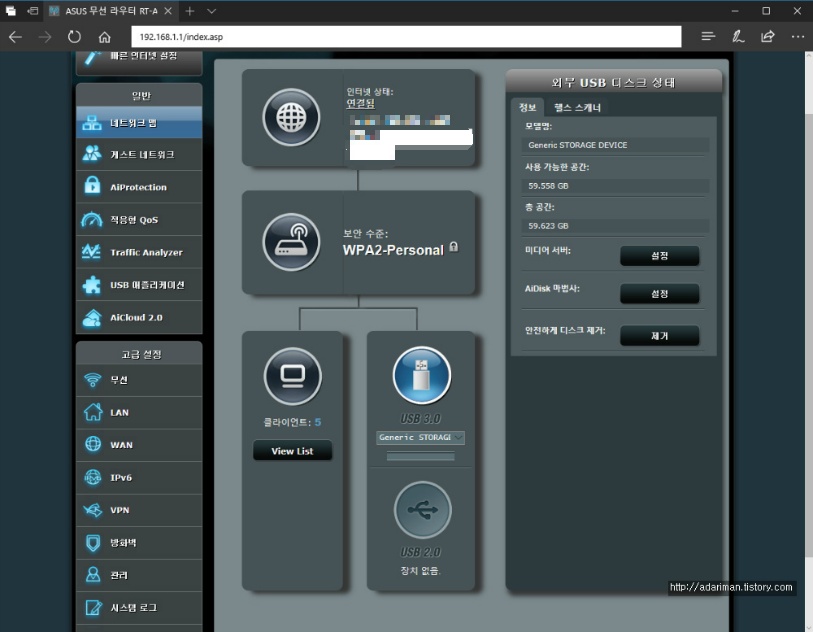Open Firewall (방화벽) settings
Screen dimensions: 813x632
[x=139, y=543]
